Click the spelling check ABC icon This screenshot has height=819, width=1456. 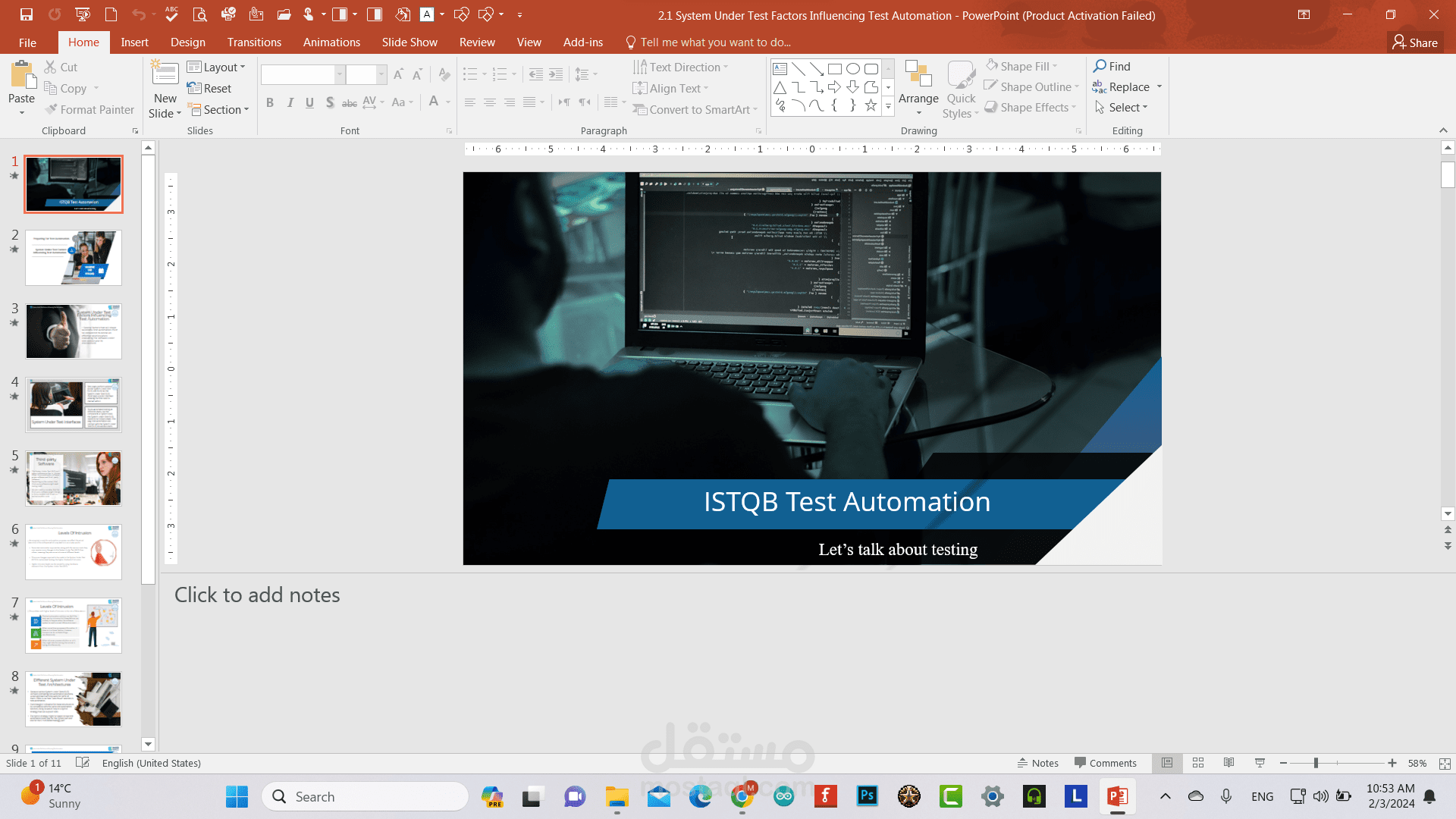coord(172,14)
